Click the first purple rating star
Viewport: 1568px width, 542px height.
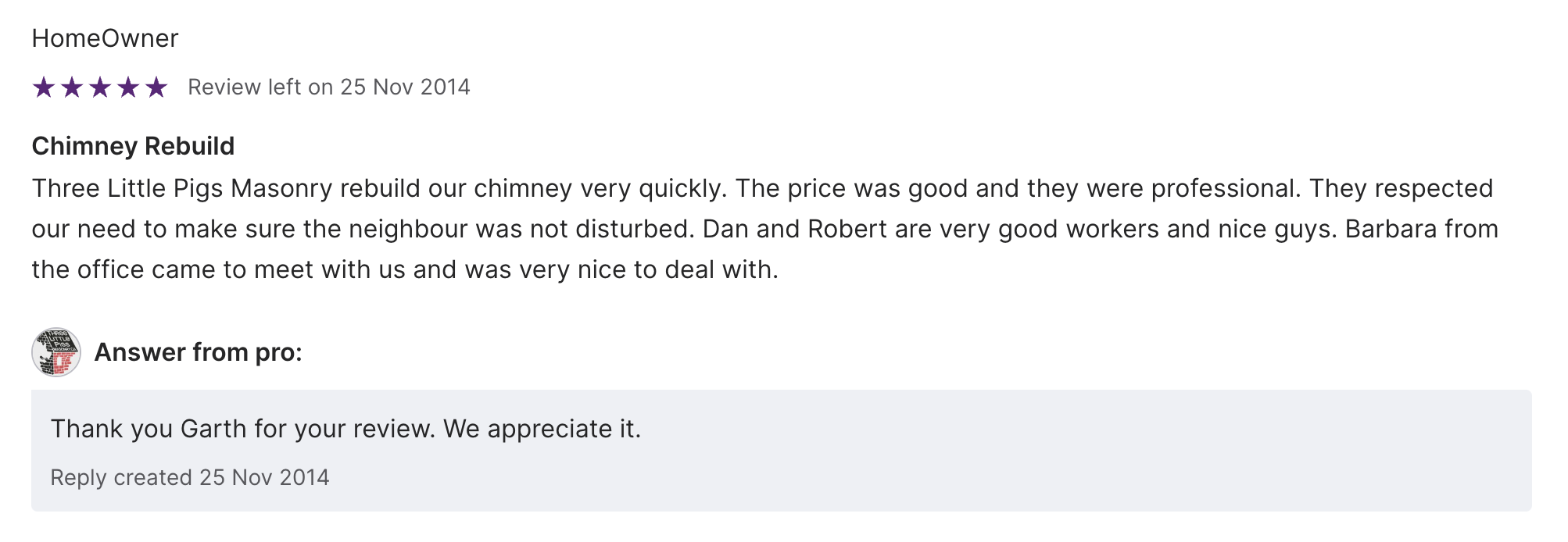click(x=44, y=87)
